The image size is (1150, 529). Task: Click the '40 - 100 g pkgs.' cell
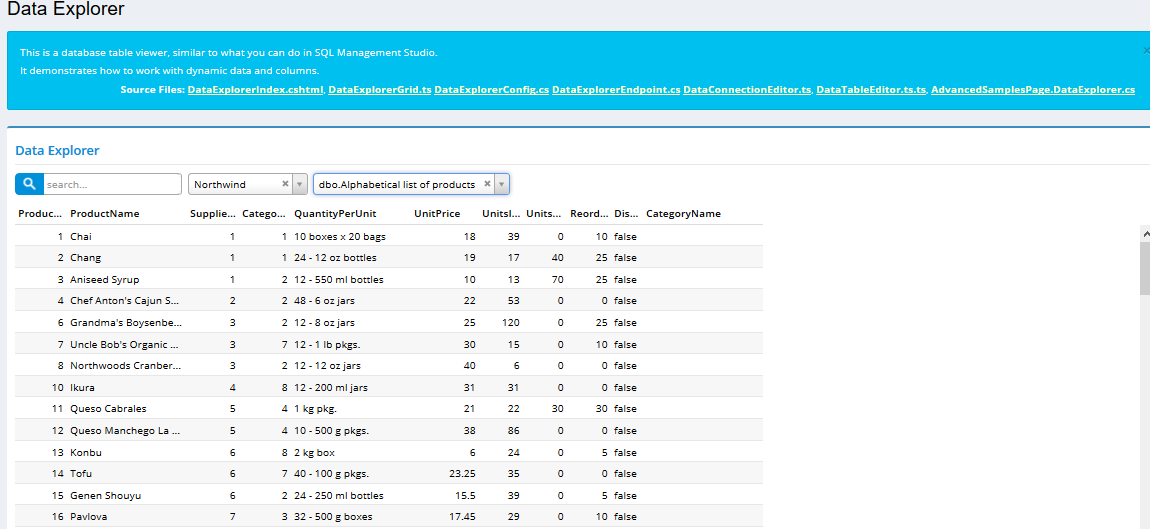point(332,473)
